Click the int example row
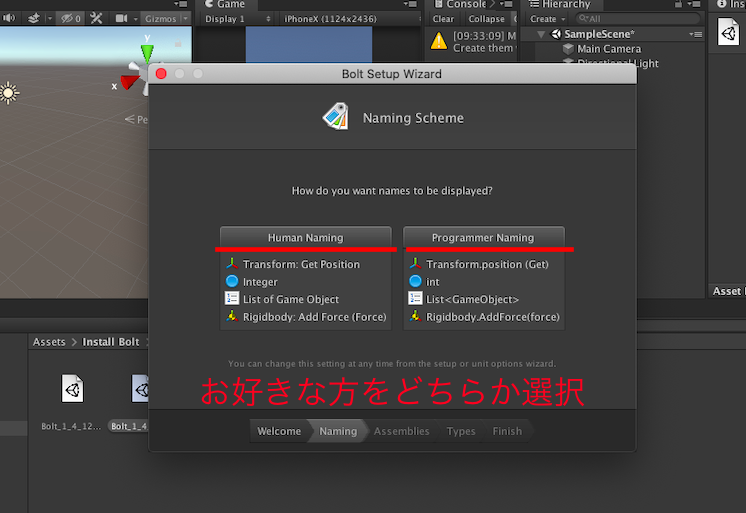The height and width of the screenshot is (513, 746). click(424, 282)
